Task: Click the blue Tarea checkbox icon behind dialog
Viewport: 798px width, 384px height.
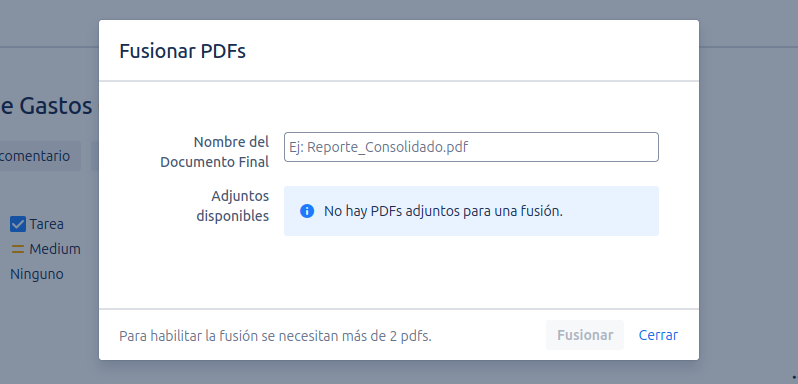Action: click(x=18, y=224)
